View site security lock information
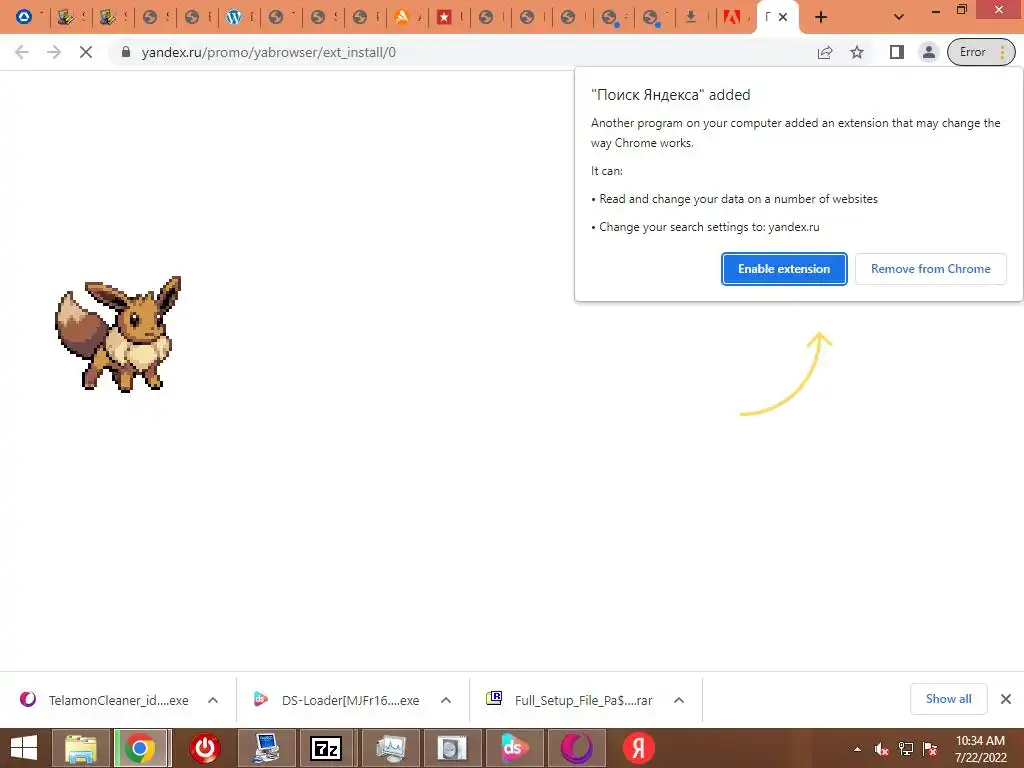The height and width of the screenshot is (768, 1024). tap(126, 52)
